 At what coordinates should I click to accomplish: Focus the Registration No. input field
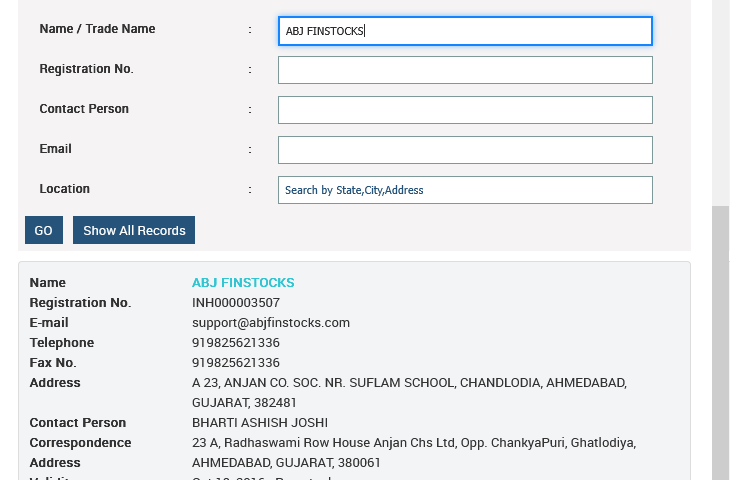[x=465, y=70]
